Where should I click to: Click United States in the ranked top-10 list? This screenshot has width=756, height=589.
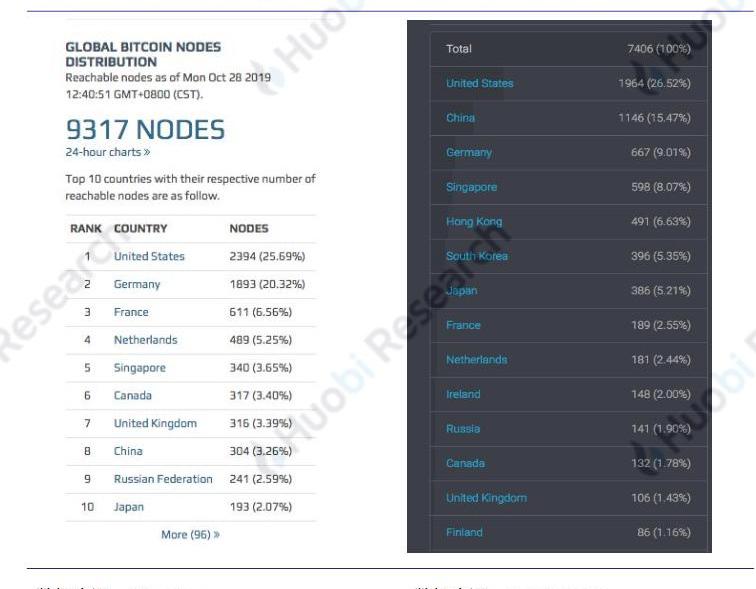coord(149,256)
